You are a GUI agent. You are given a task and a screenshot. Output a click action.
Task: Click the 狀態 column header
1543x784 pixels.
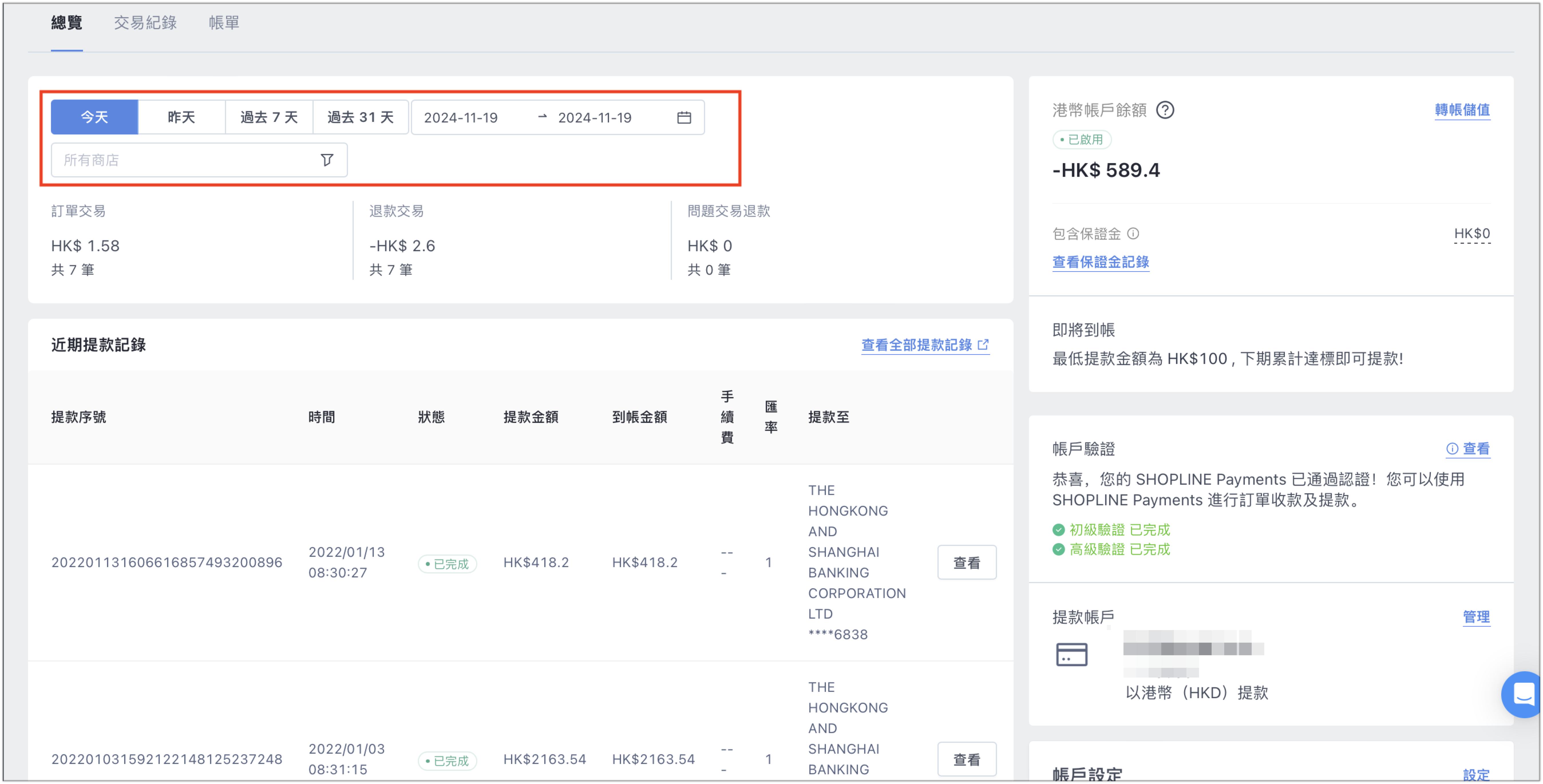(431, 417)
